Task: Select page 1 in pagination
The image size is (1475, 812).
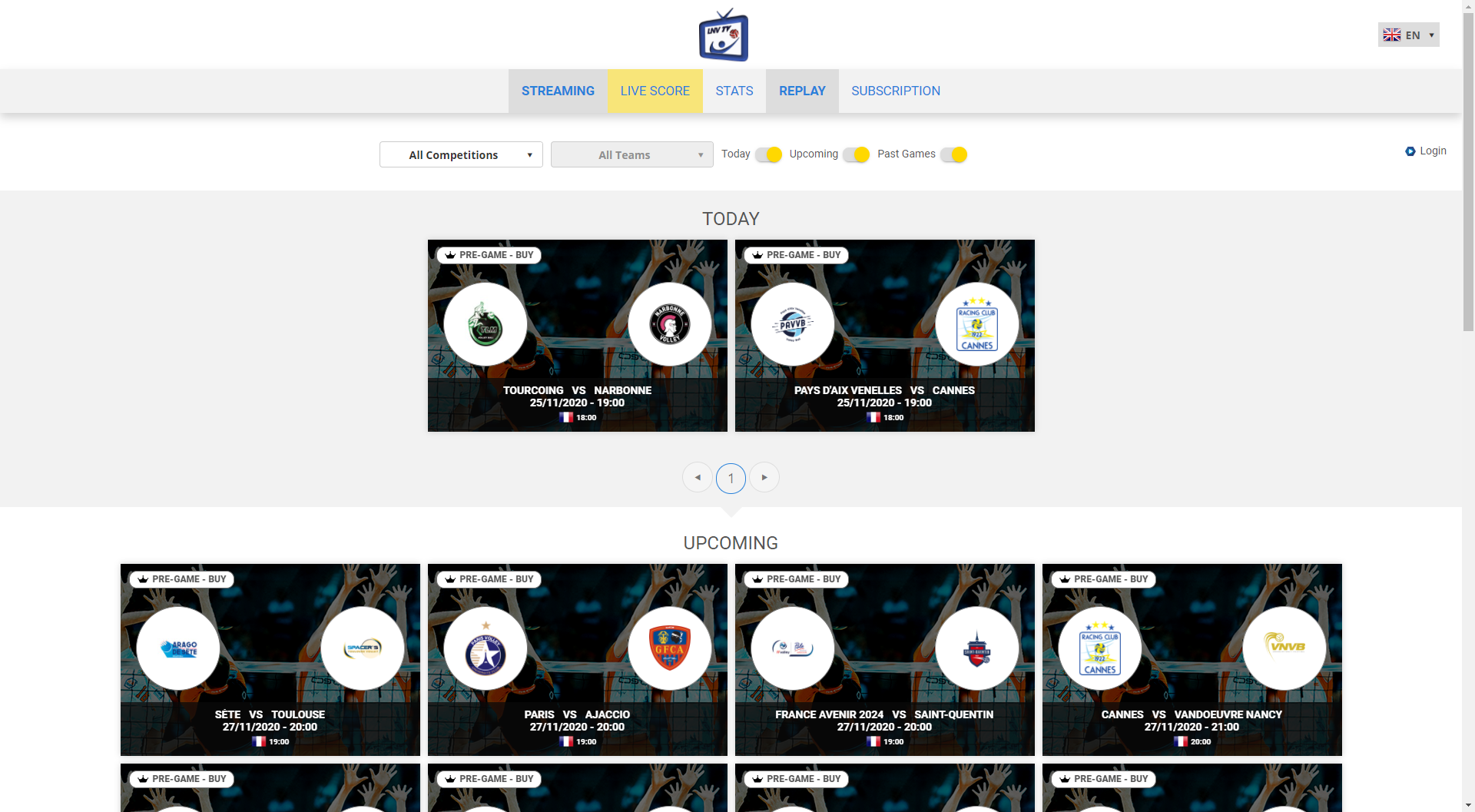Action: [x=731, y=478]
